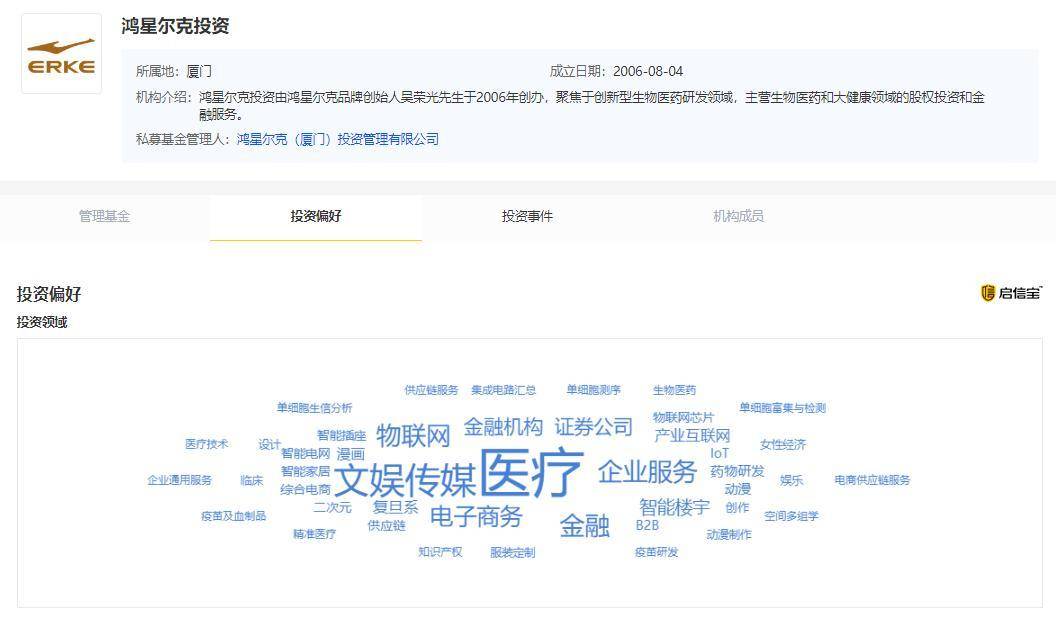The image size is (1056, 617).
Task: Click the 医疗 word in the cloud
Action: (x=531, y=473)
